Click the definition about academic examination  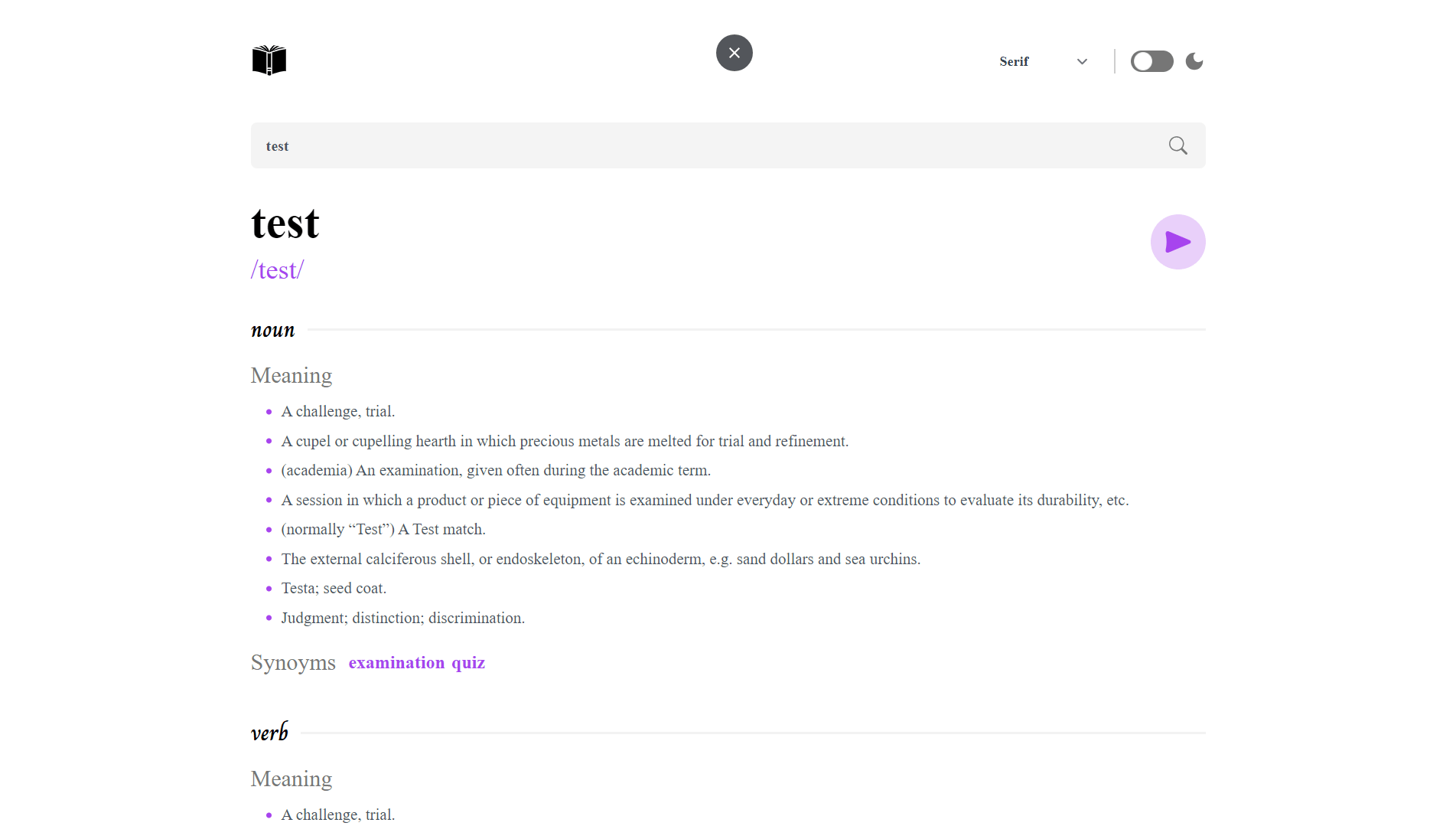496,471
